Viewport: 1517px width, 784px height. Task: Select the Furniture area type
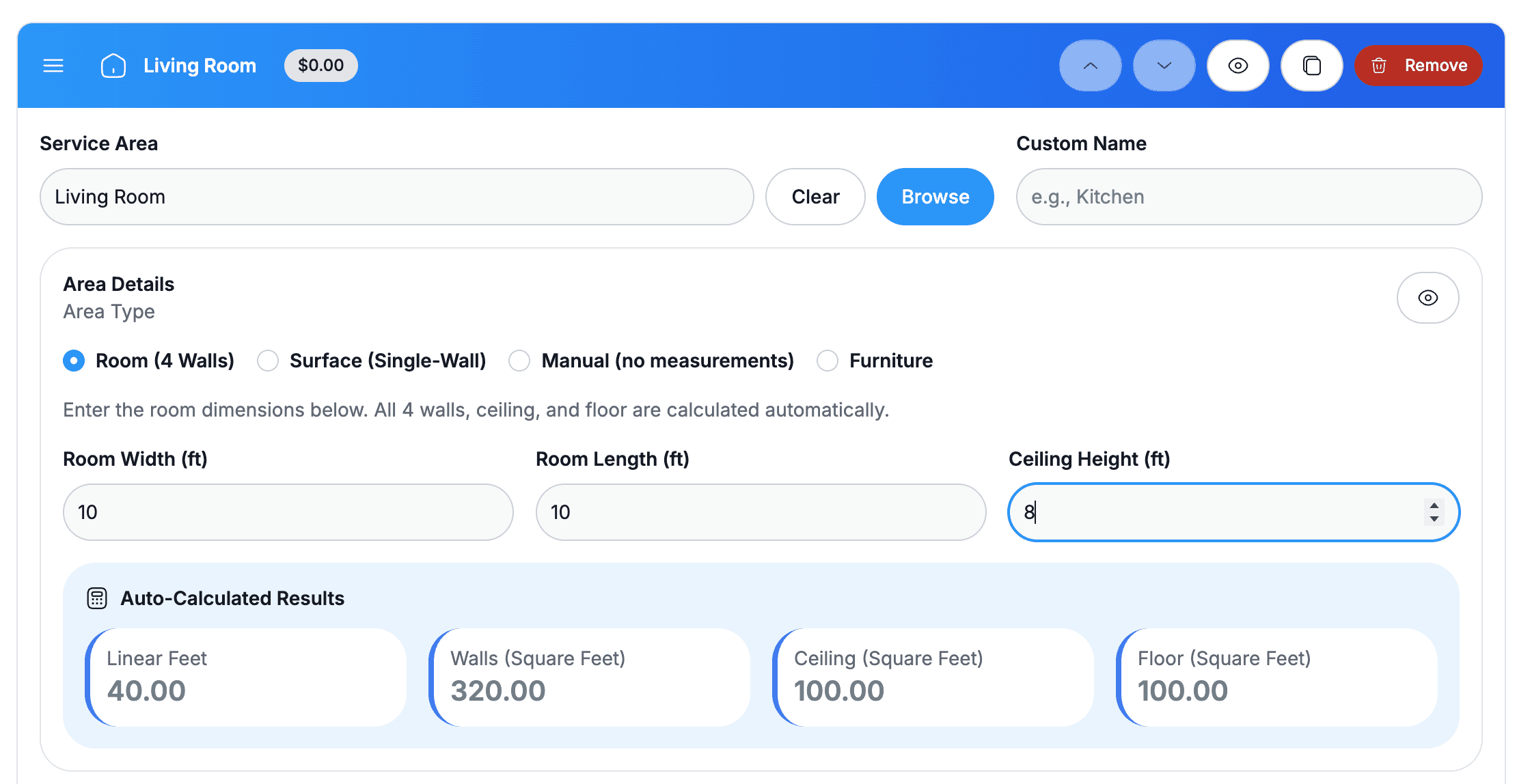click(828, 361)
